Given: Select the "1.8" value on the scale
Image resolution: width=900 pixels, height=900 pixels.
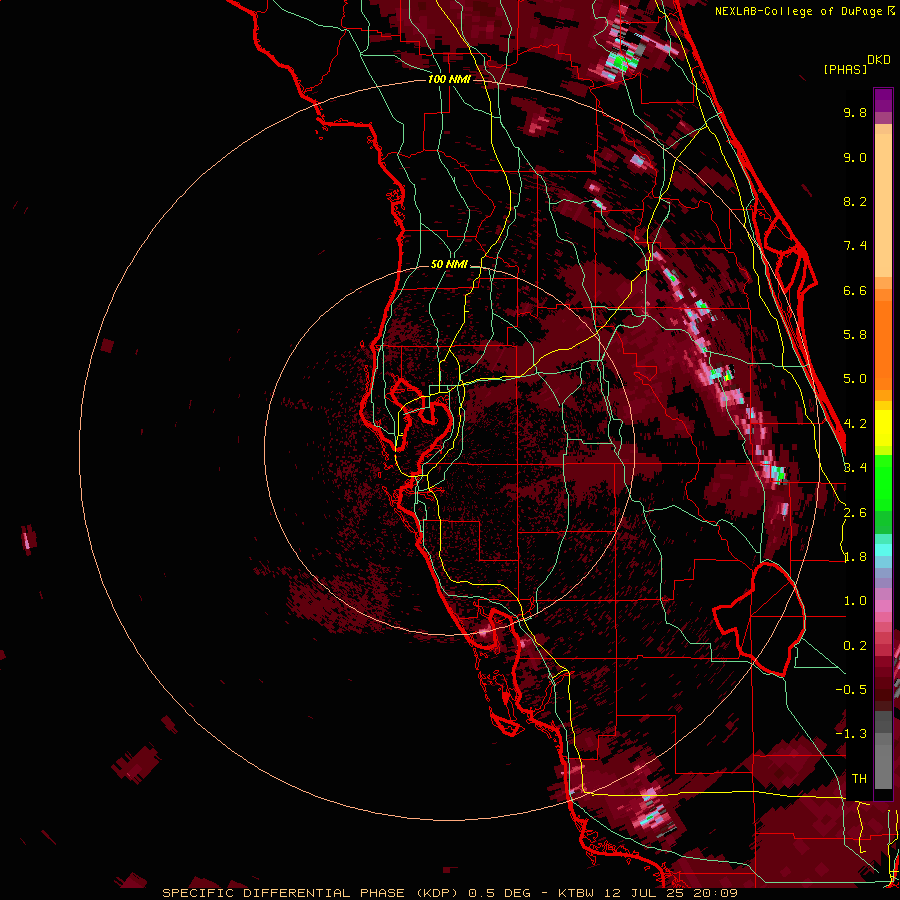Looking at the screenshot, I should 855,557.
